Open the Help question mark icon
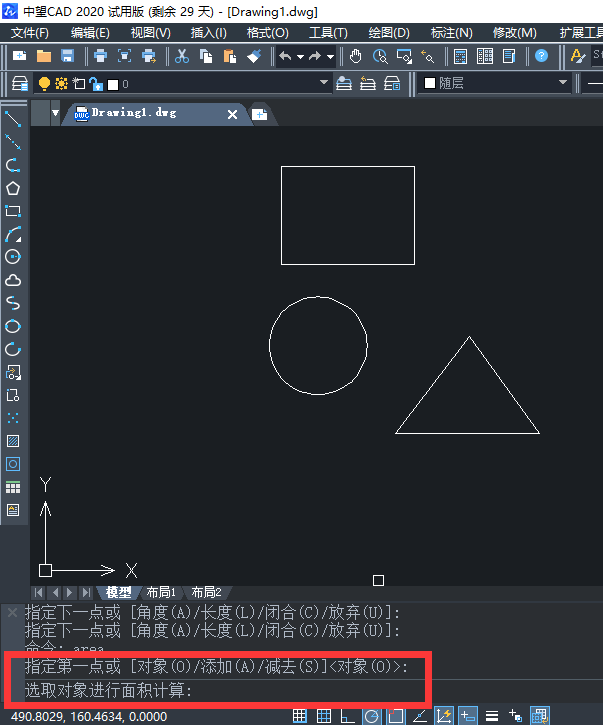This screenshot has width=603, height=725. pos(541,56)
